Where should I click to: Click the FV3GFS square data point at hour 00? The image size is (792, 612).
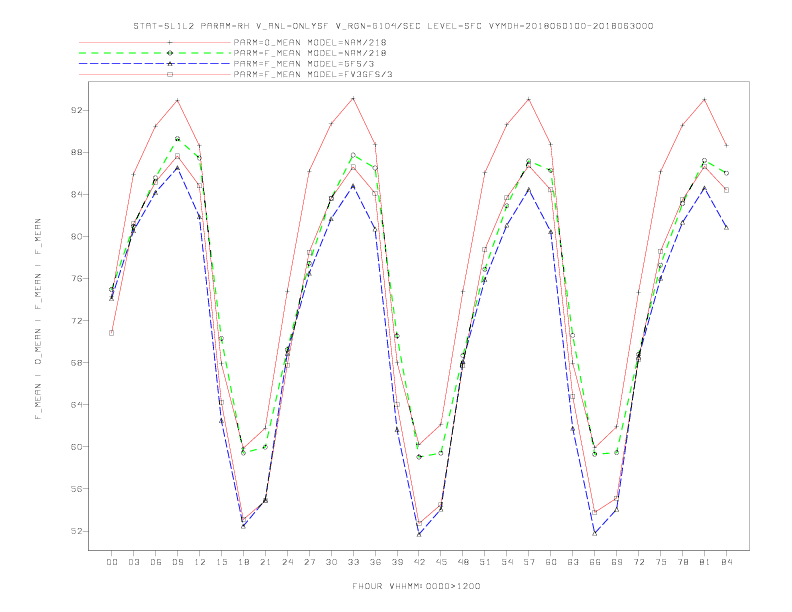point(112,333)
